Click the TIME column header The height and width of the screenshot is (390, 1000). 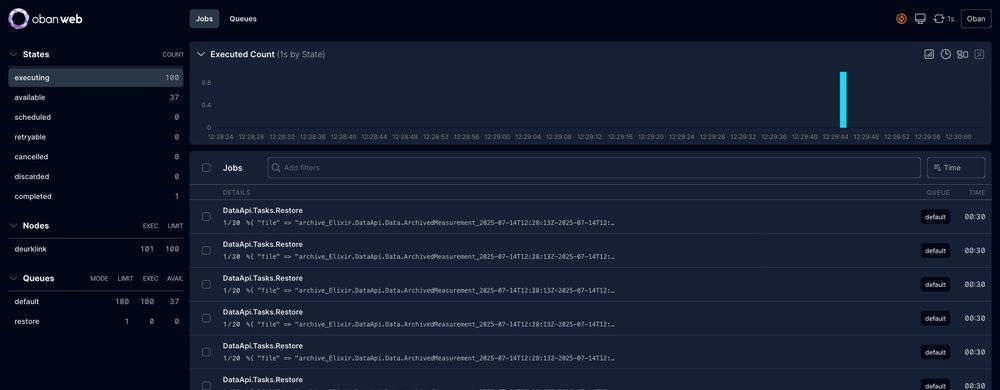[977, 192]
